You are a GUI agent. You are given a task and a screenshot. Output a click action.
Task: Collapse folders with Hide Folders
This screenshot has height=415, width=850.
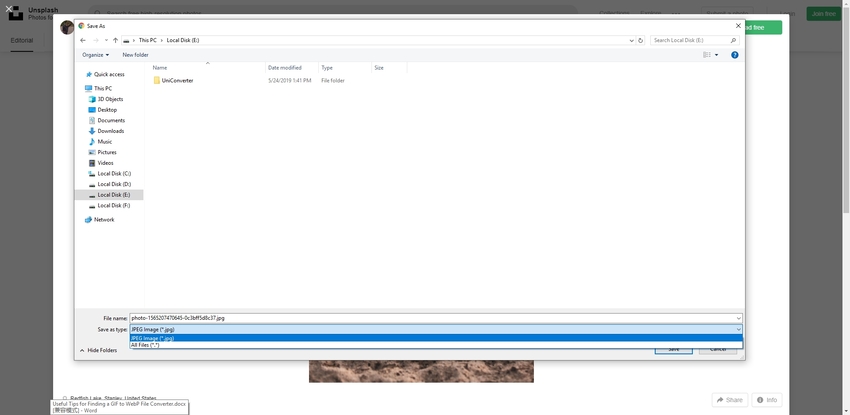click(x=101, y=350)
